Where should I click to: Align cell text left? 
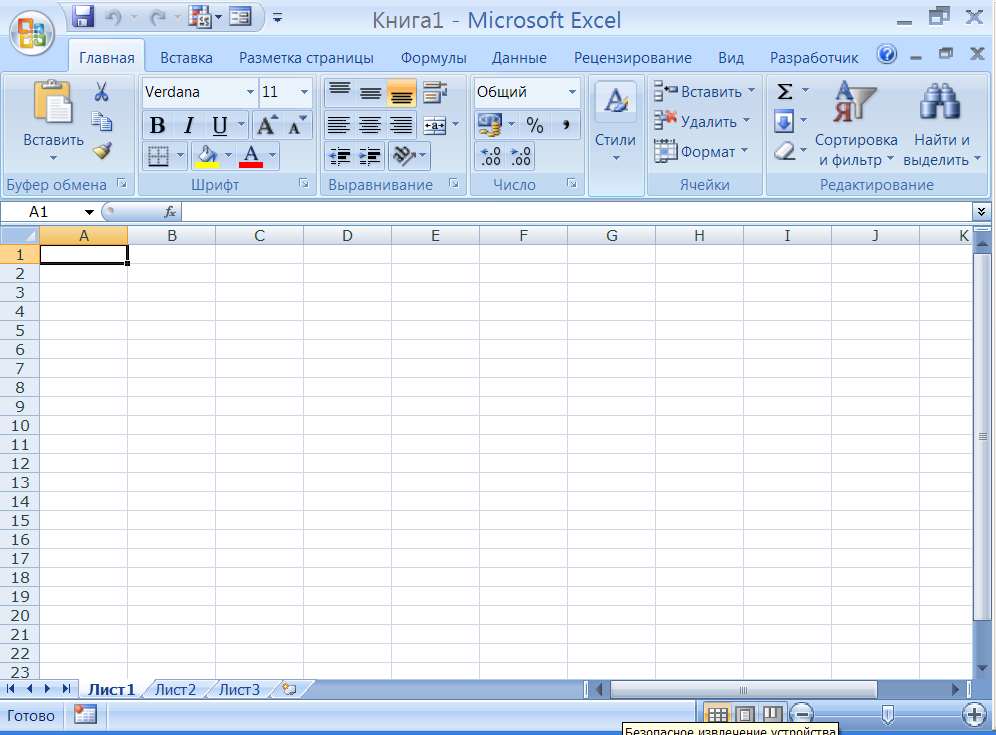tap(339, 125)
